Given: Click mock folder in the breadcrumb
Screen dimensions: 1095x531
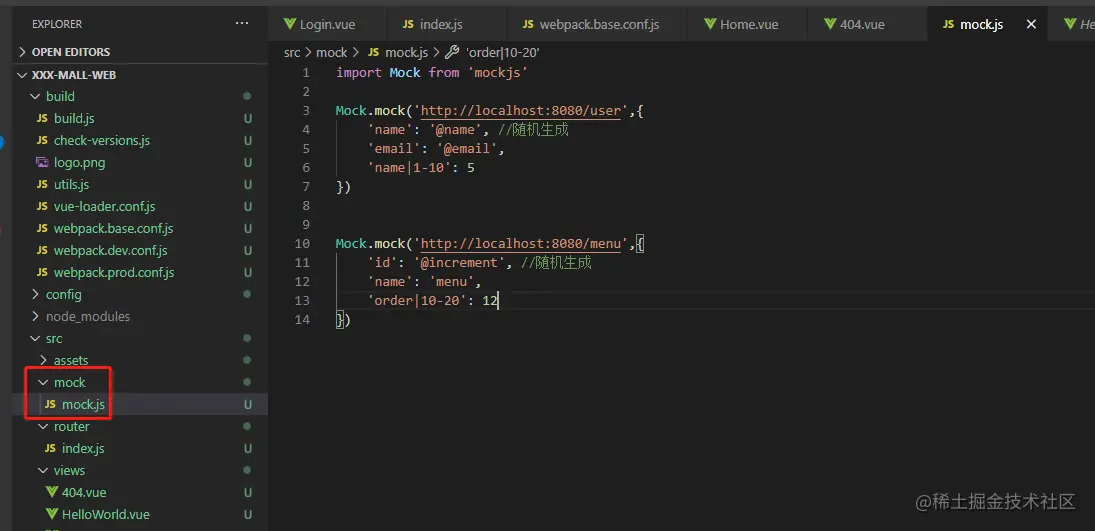Looking at the screenshot, I should tap(332, 52).
